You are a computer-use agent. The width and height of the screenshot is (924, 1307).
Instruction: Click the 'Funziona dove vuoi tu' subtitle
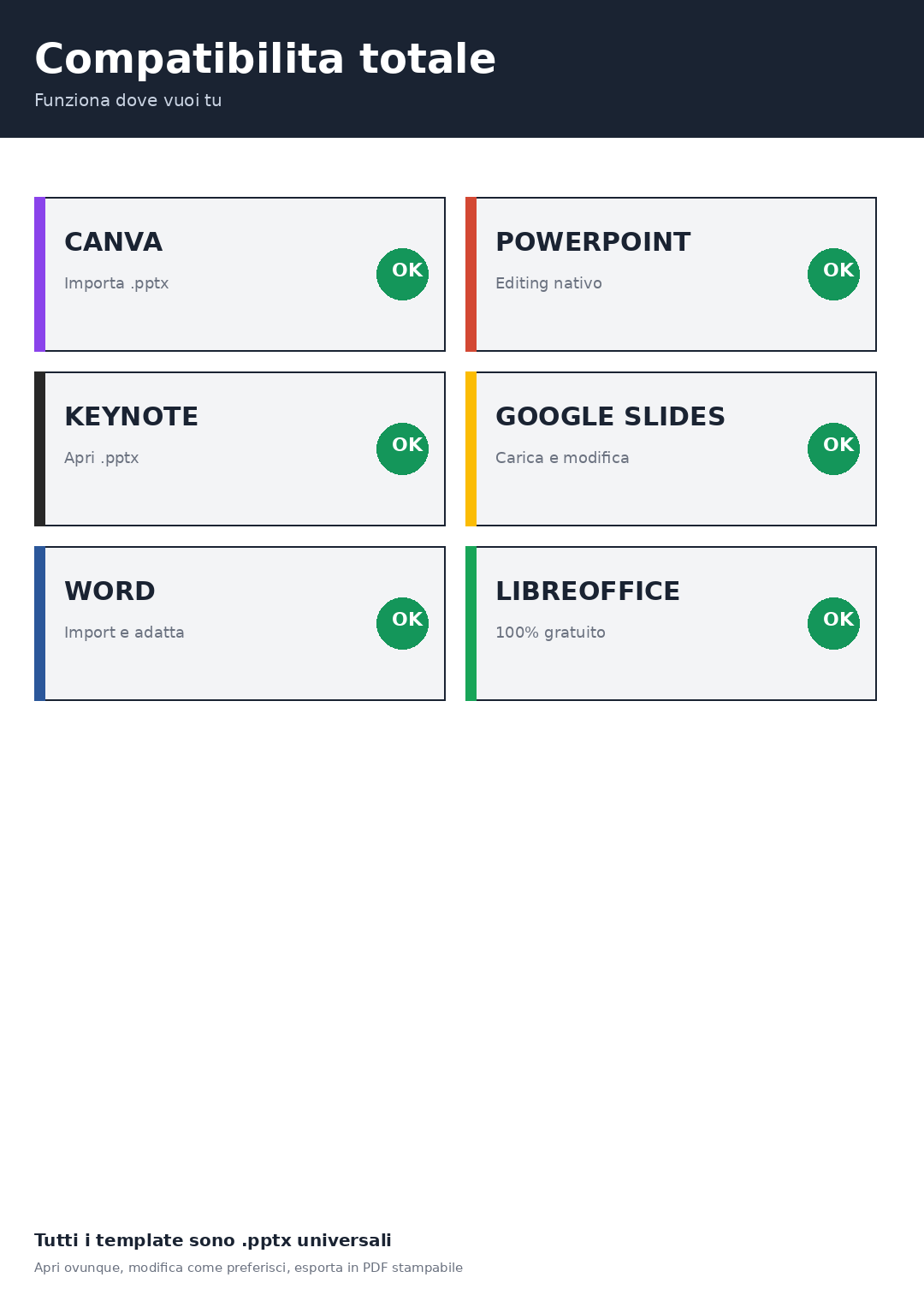(128, 101)
